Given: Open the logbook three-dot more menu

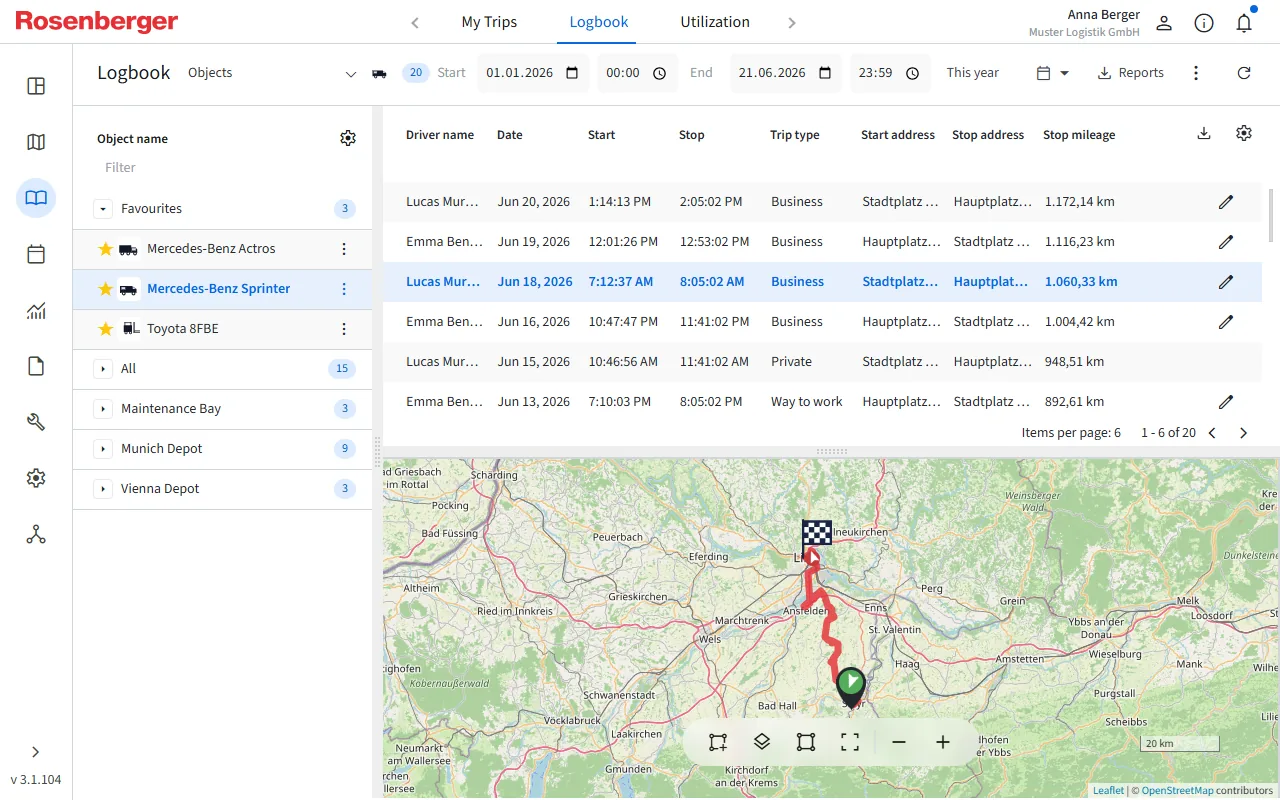Looking at the screenshot, I should (x=1196, y=73).
